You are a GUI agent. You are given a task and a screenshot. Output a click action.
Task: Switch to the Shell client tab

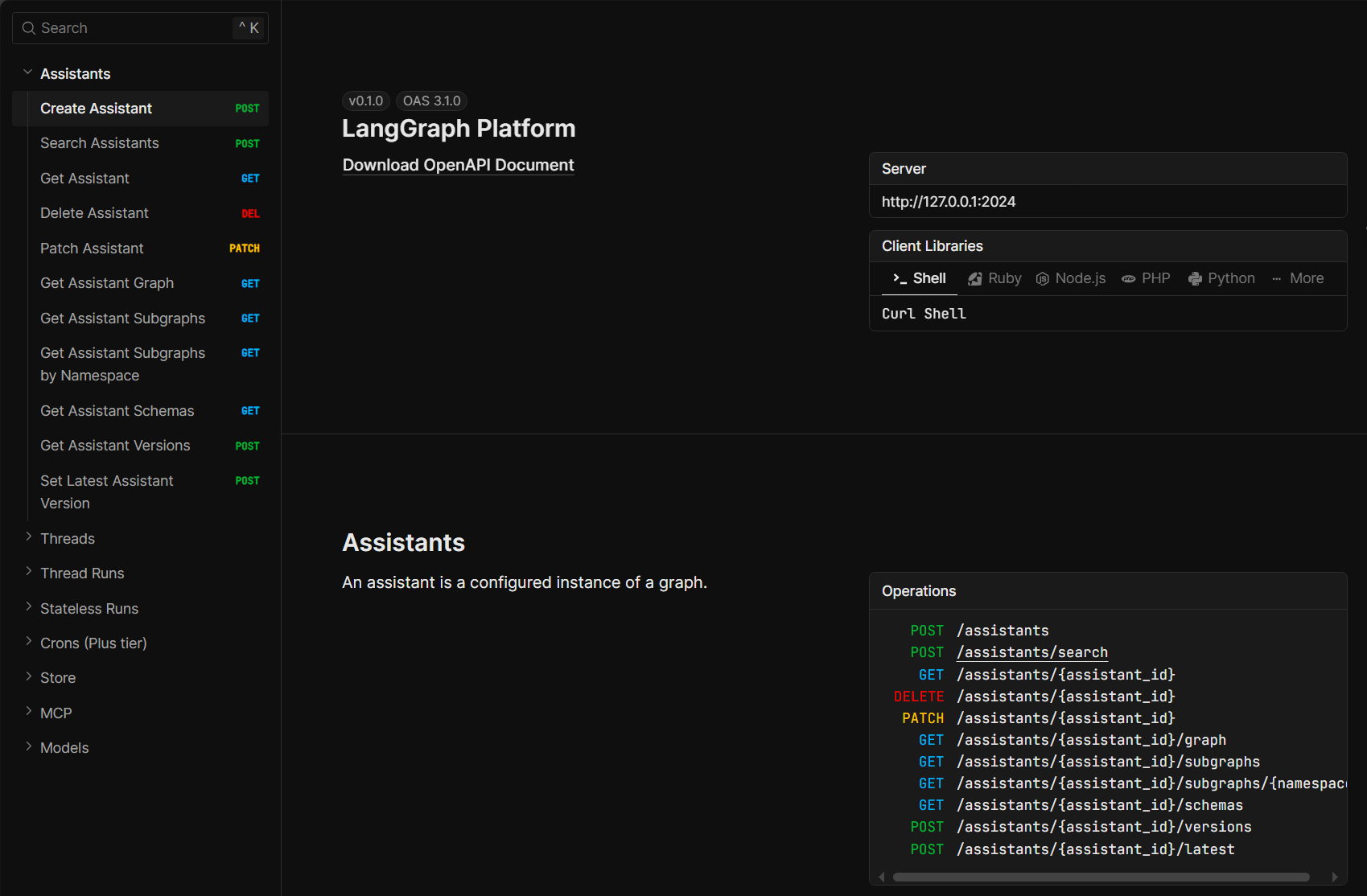(x=919, y=278)
